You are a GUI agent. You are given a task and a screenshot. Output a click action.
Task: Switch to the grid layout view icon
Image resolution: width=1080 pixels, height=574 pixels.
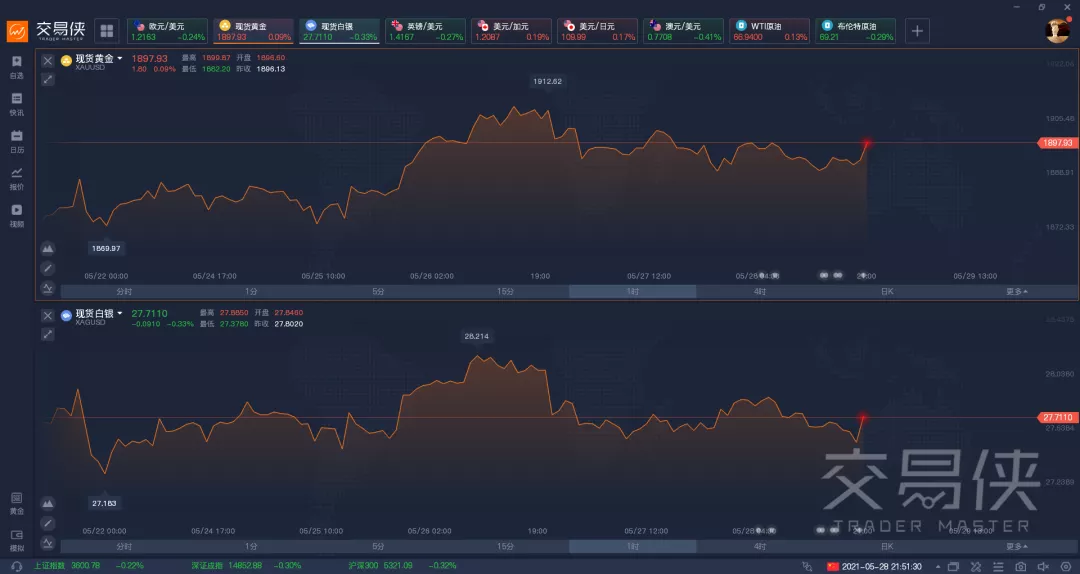coord(107,31)
